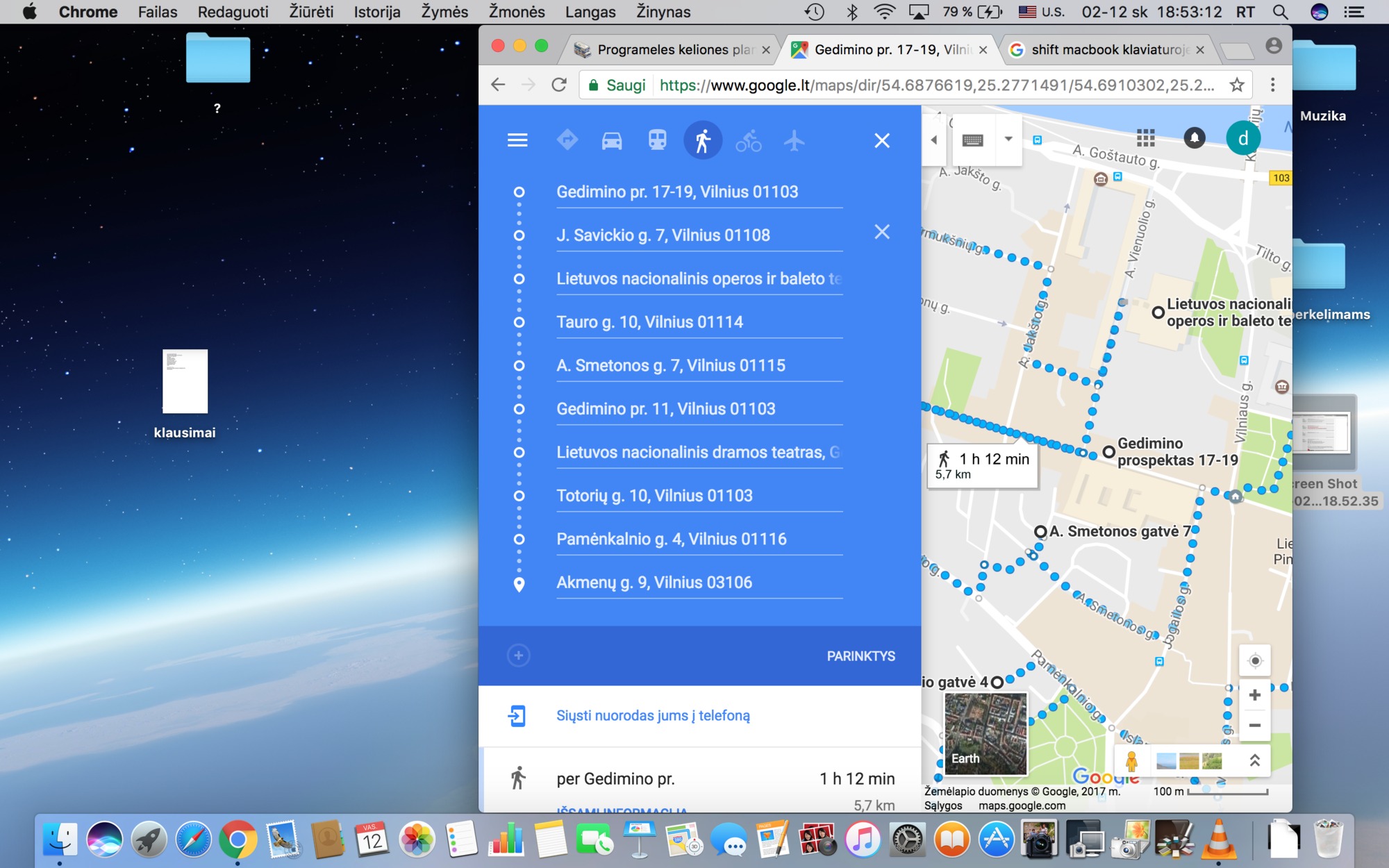Close the directions panel
Viewport: 1389px width, 868px height.
(882, 140)
